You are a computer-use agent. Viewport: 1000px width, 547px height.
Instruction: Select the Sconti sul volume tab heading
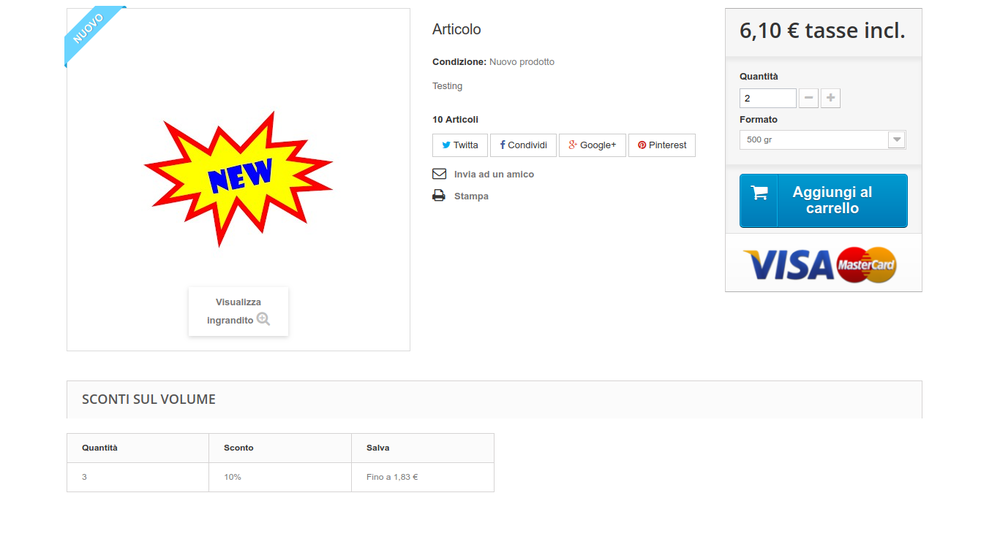pos(149,399)
